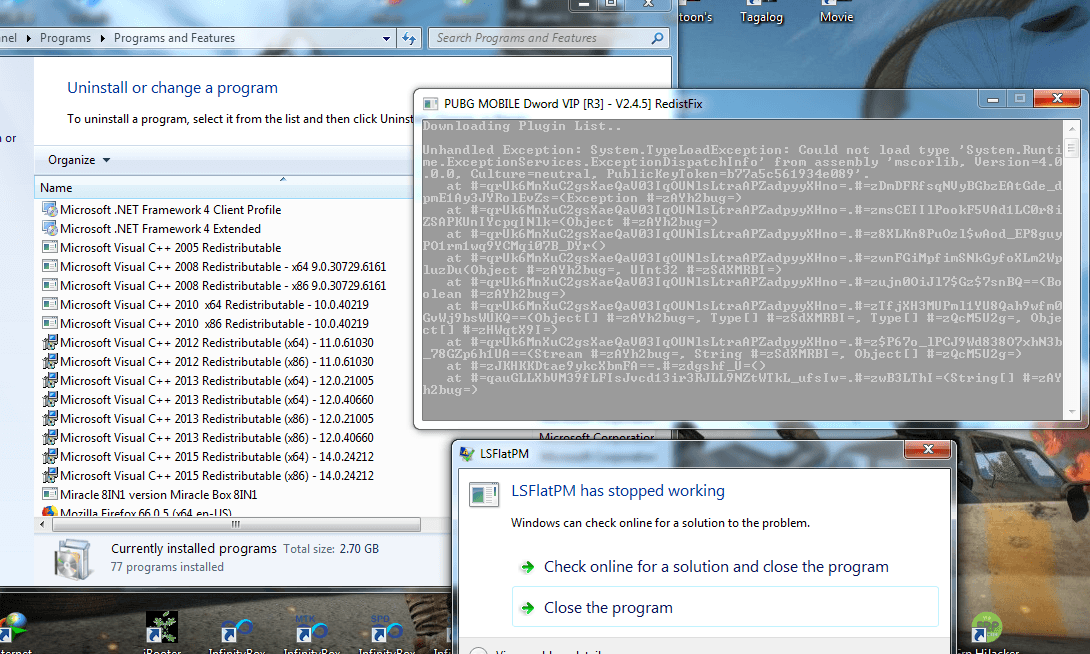Click the Currently installed programs details icon
1090x654 pixels.
pos(72,558)
